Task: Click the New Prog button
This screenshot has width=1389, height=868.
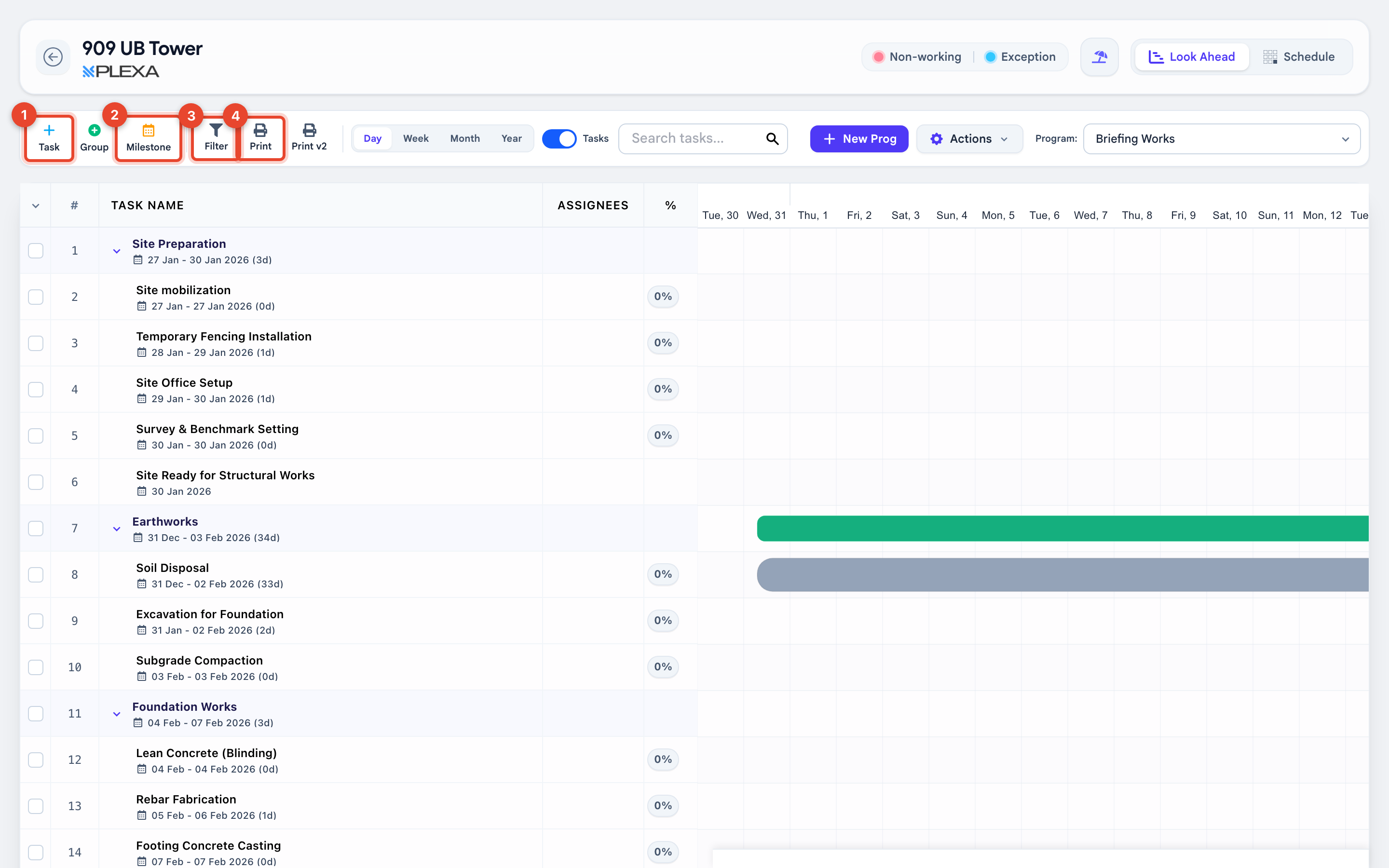Action: coord(859,139)
